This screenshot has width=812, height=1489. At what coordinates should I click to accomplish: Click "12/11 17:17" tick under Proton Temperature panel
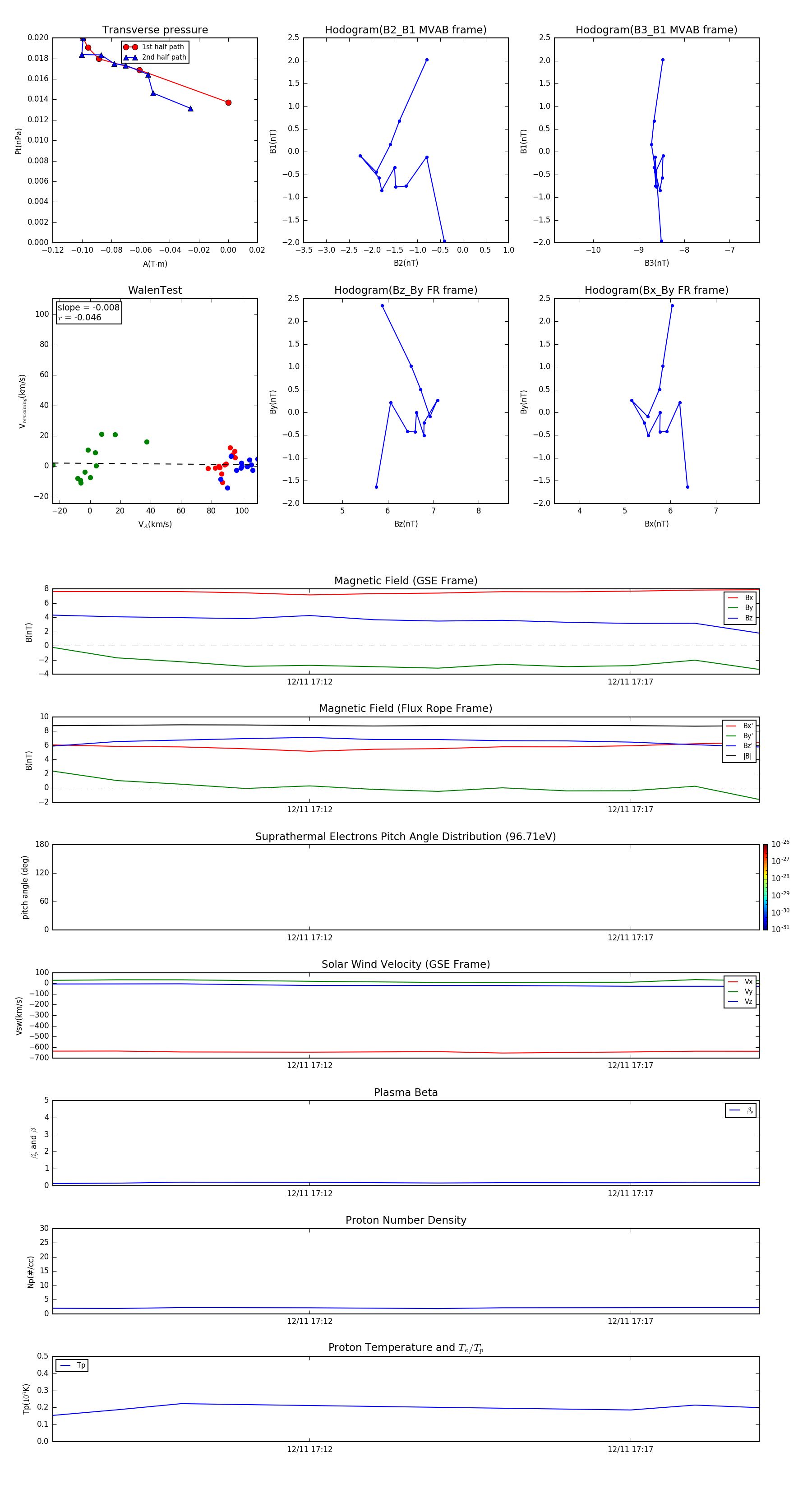pos(631,1449)
